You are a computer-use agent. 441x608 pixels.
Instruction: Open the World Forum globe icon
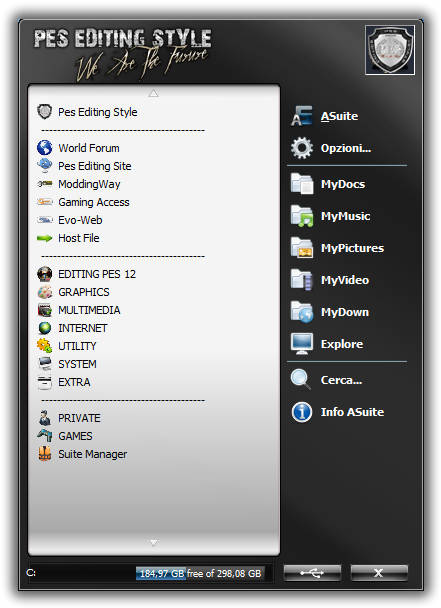45,148
